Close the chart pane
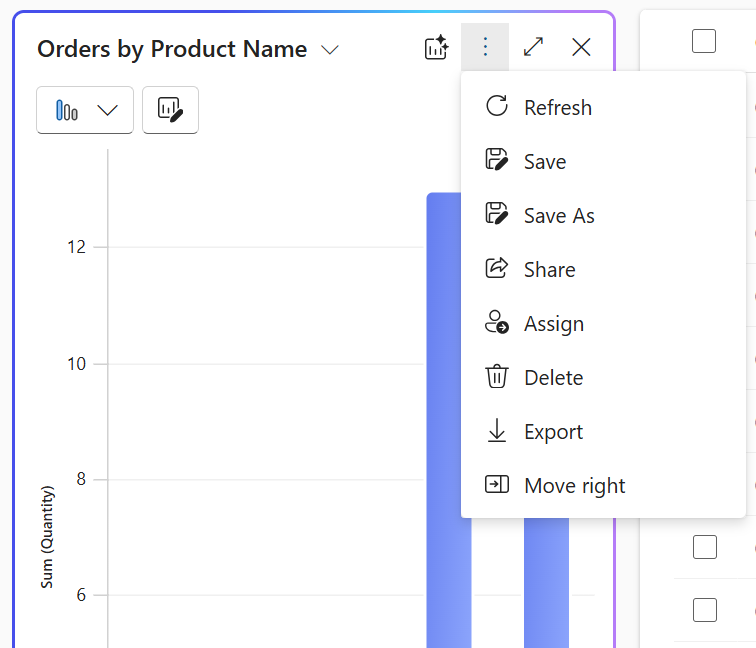 tap(581, 47)
